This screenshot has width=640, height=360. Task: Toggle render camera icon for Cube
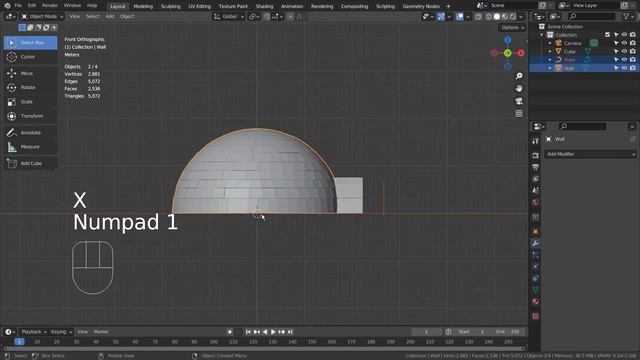(x=632, y=51)
